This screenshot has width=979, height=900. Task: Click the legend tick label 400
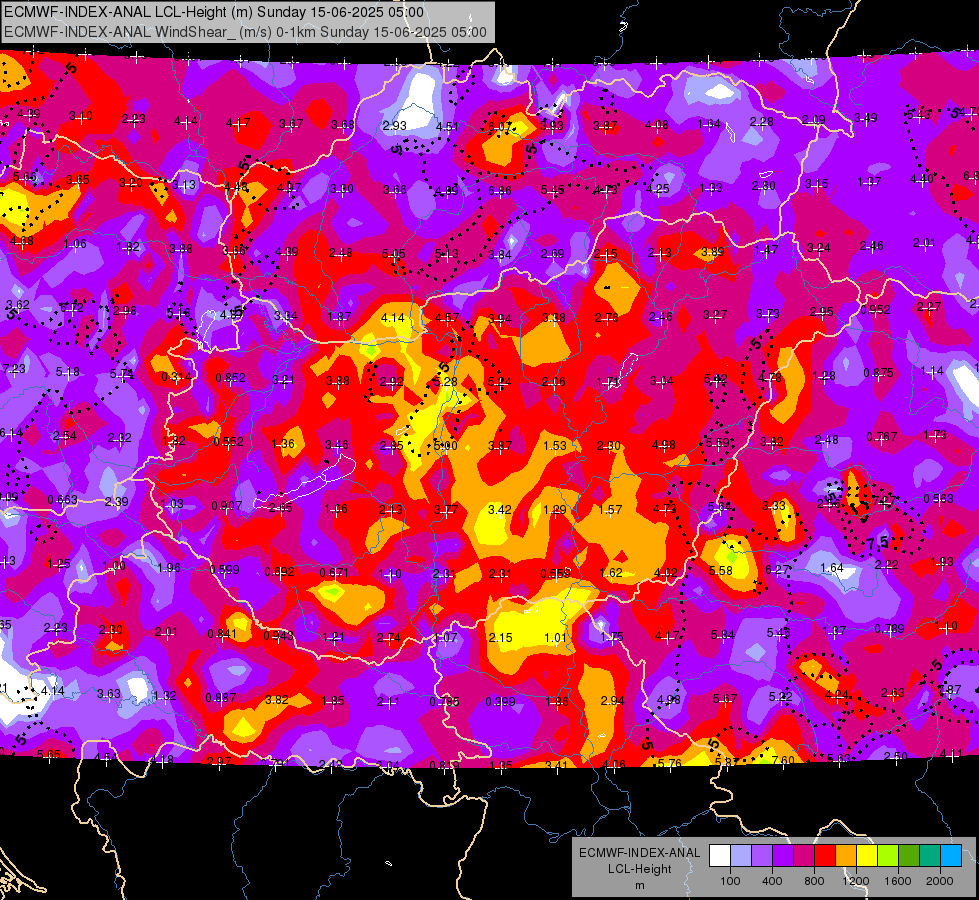point(772,881)
